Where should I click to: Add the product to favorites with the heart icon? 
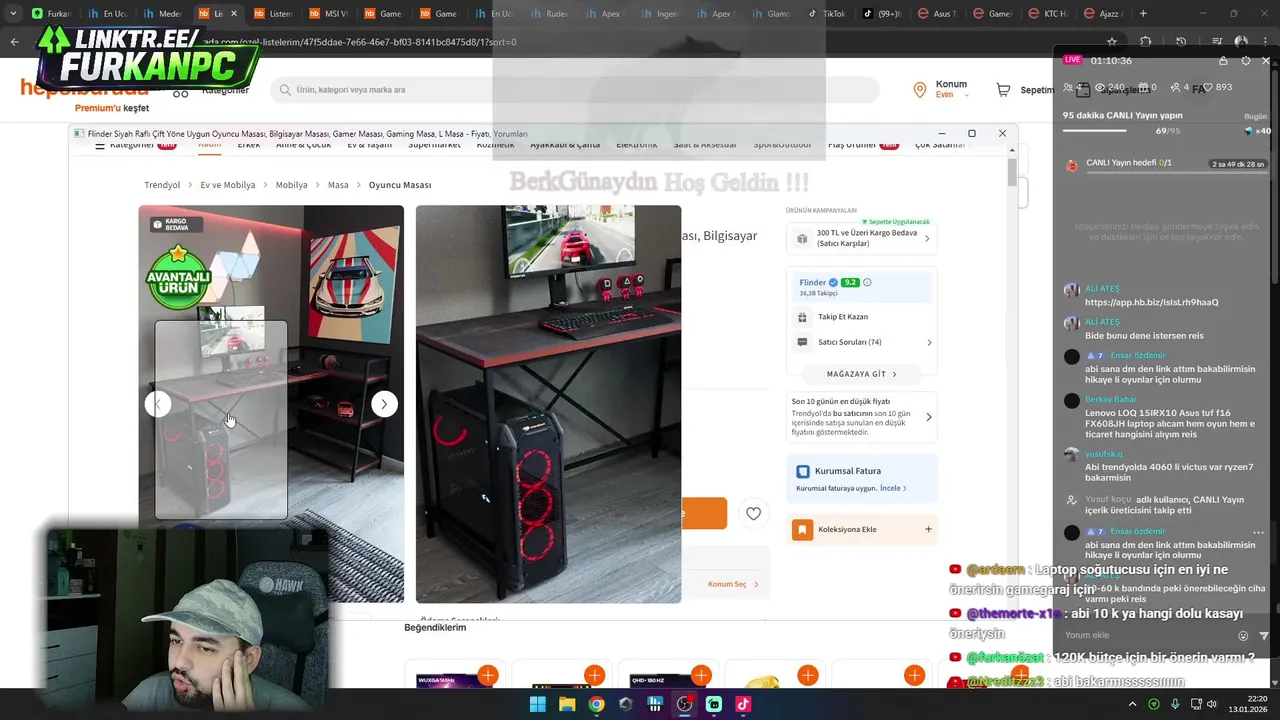[753, 513]
